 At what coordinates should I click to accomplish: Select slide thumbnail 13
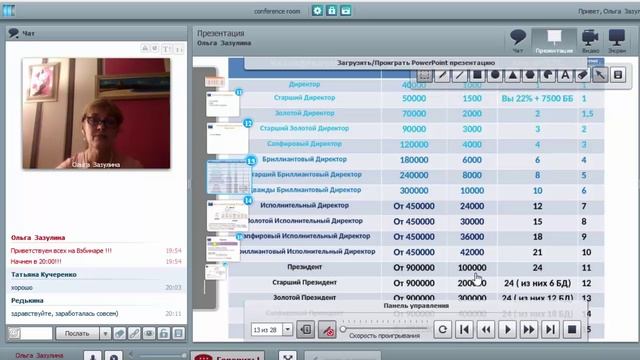[x=228, y=177]
